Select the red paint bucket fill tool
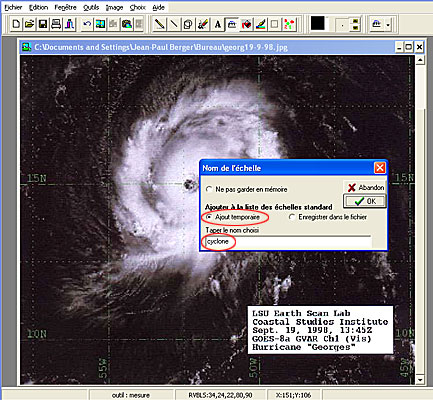 246,24
